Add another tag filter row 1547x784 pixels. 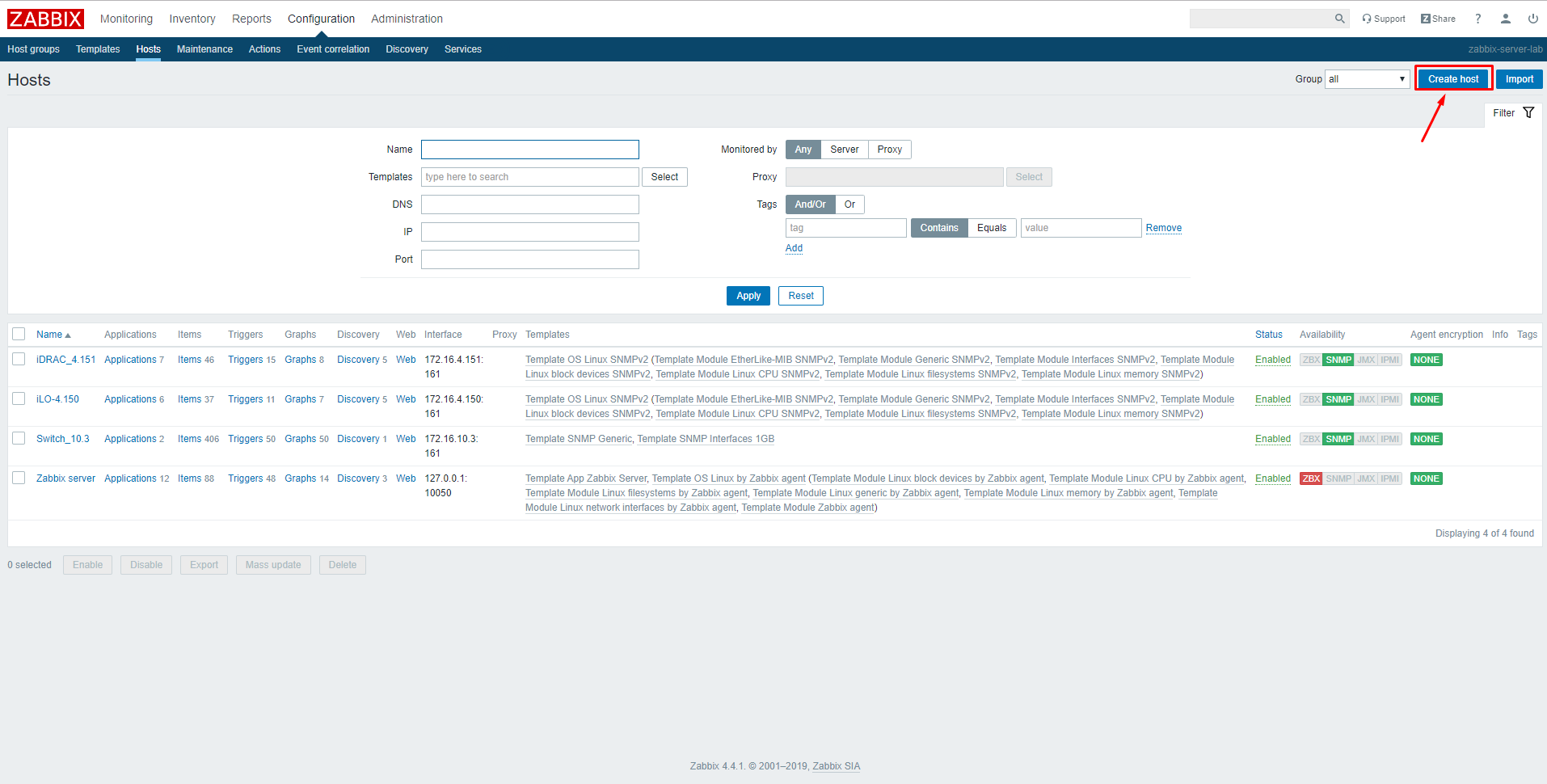pos(794,248)
